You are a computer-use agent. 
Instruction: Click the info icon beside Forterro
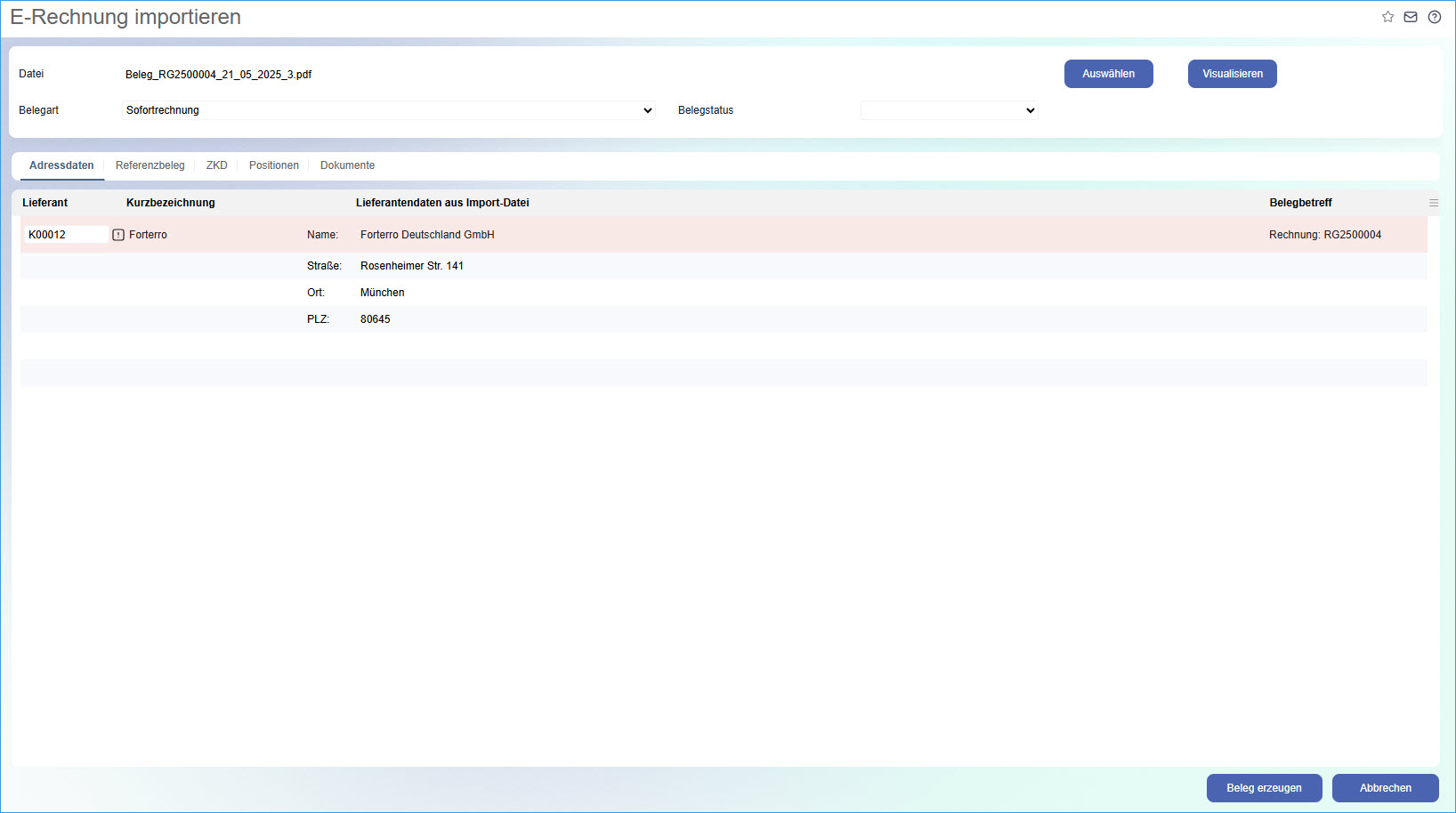tap(118, 235)
